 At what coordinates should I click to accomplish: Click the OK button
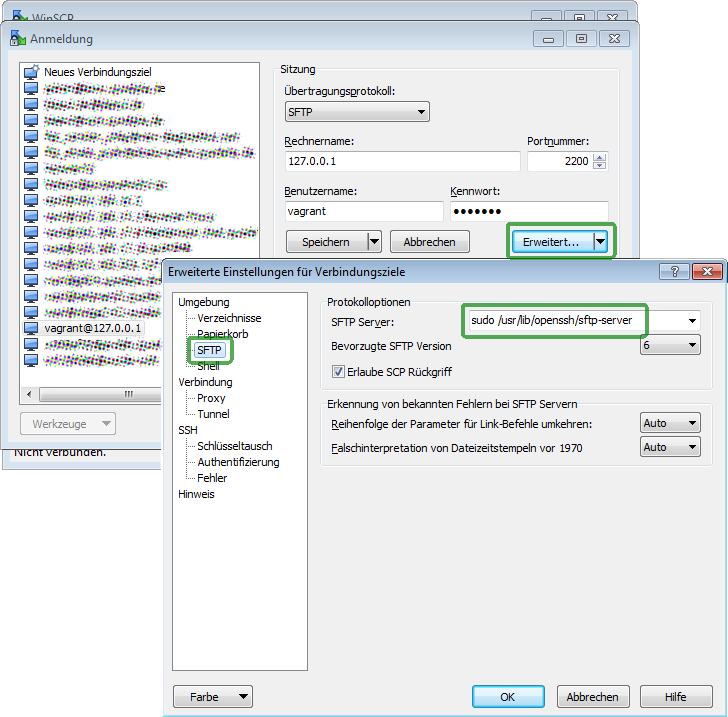pos(508,697)
